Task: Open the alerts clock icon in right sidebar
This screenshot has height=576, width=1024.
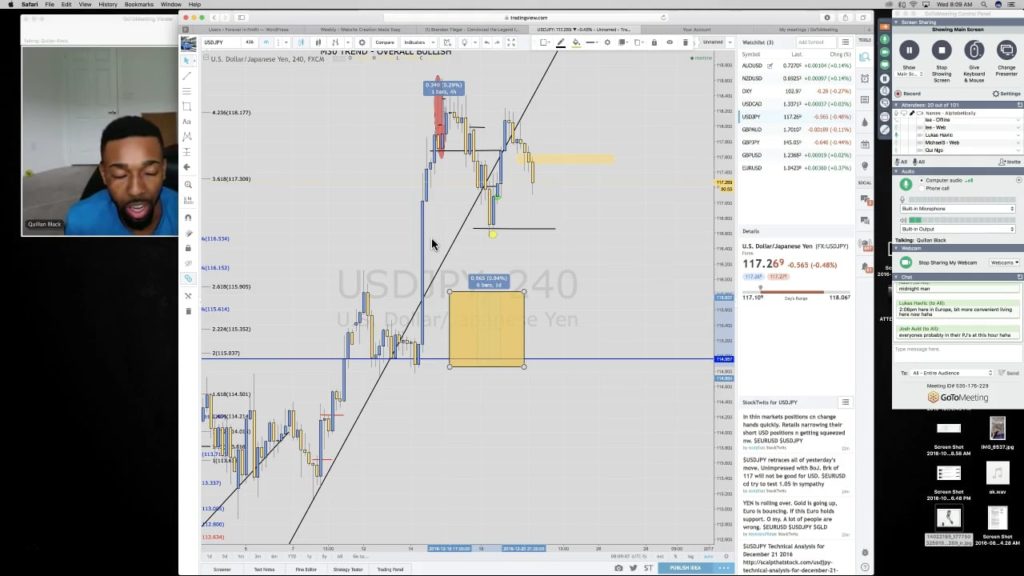Action: click(865, 78)
